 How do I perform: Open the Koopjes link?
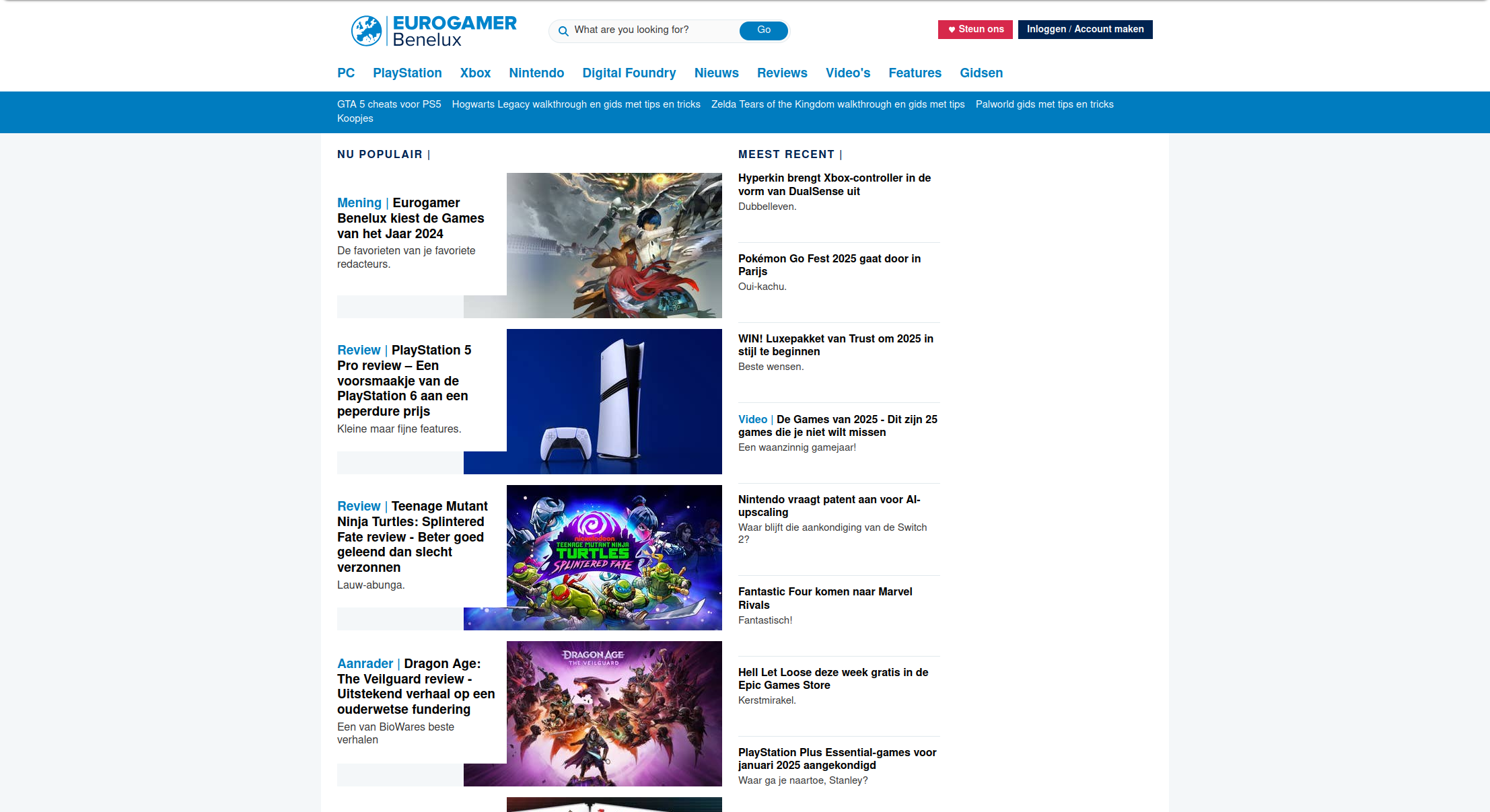(x=355, y=118)
